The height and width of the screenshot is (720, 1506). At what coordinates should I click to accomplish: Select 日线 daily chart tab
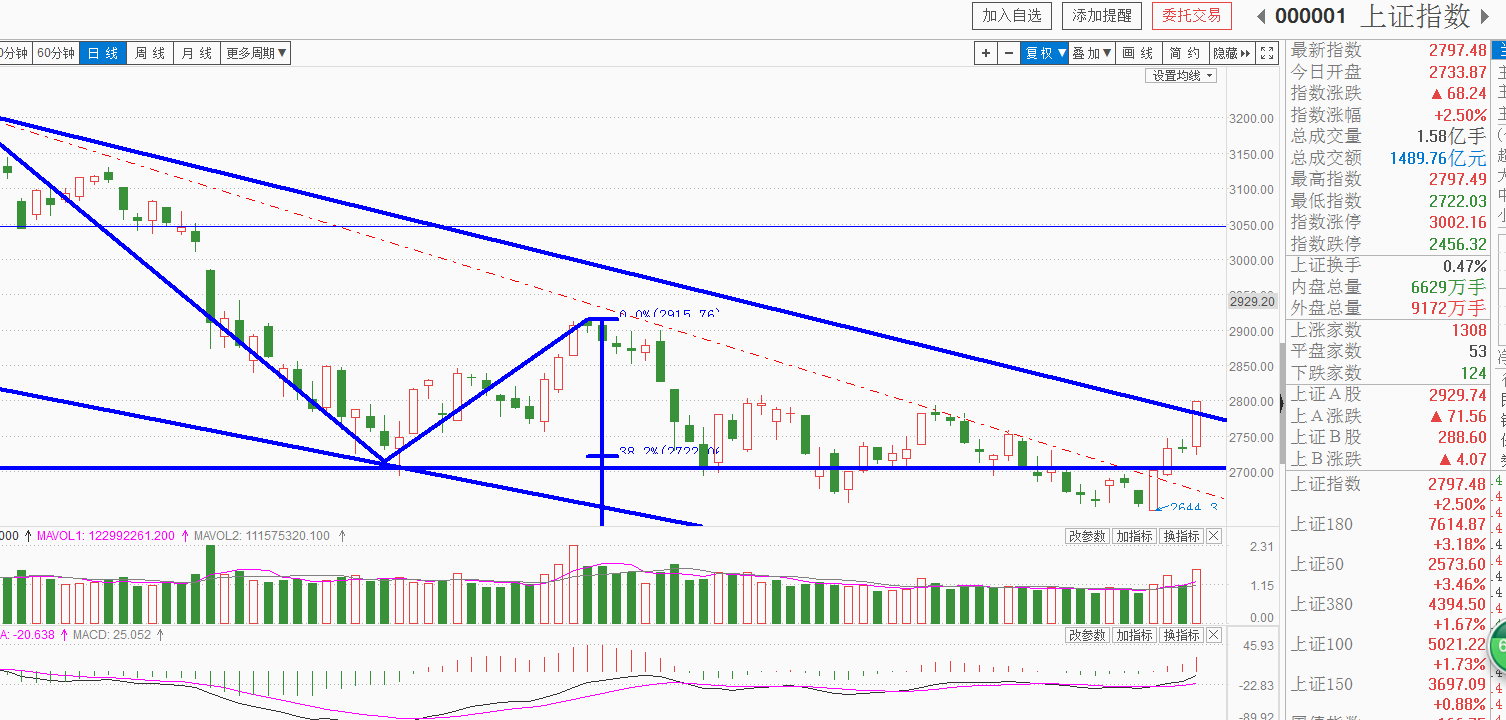[x=103, y=53]
